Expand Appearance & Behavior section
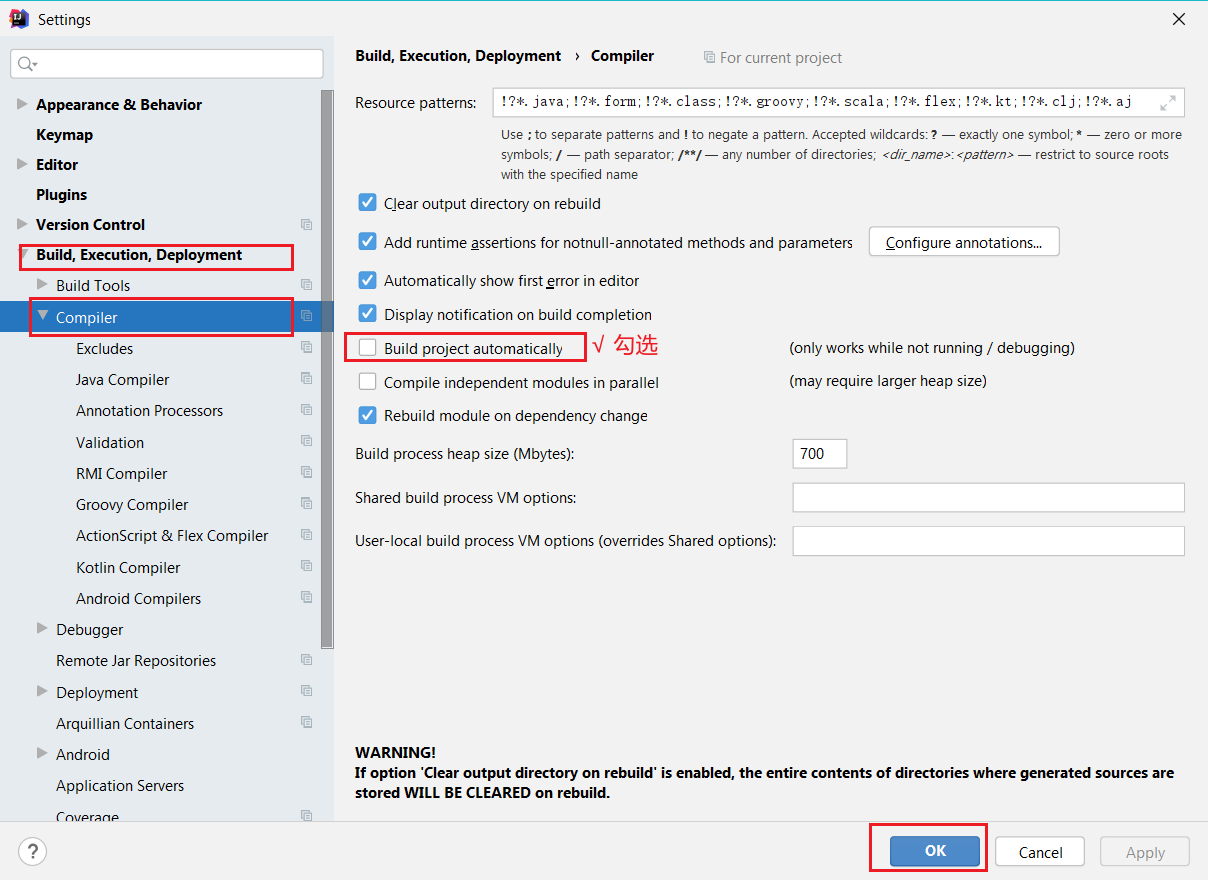The width and height of the screenshot is (1208, 880). pyautogui.click(x=22, y=104)
